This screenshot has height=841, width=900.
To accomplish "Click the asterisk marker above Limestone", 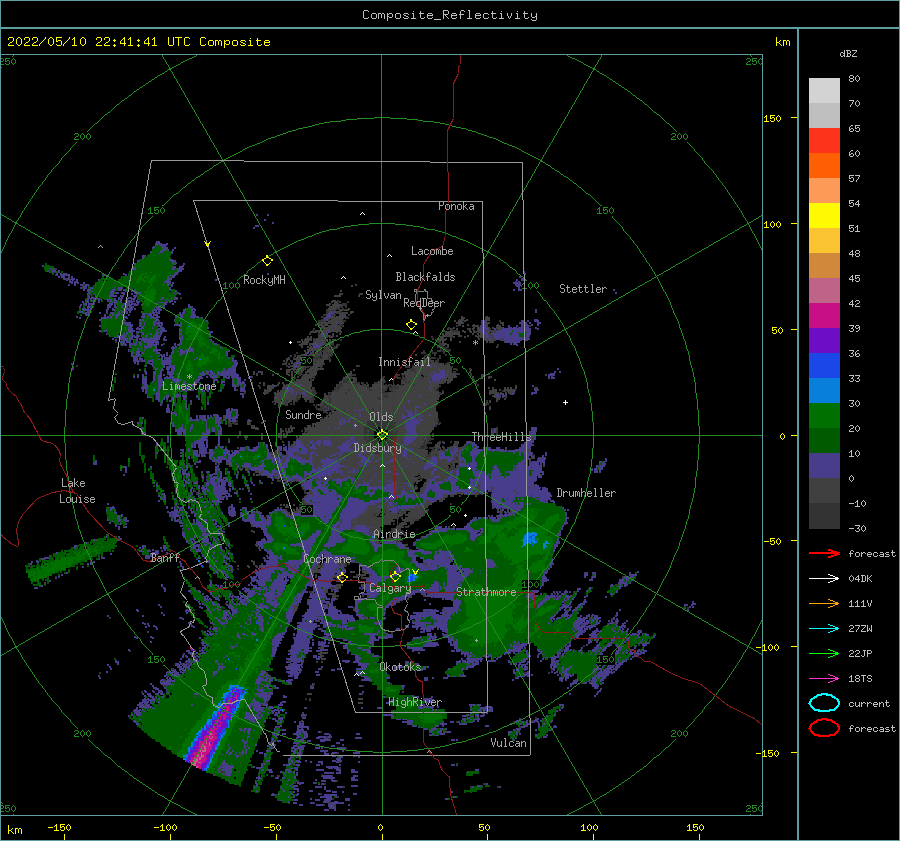I will click(189, 377).
